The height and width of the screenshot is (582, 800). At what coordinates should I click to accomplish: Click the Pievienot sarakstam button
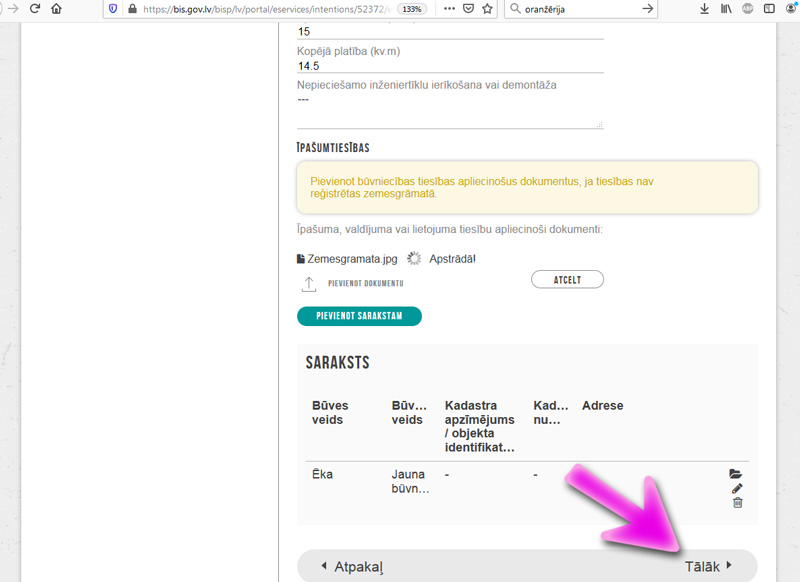tap(359, 316)
